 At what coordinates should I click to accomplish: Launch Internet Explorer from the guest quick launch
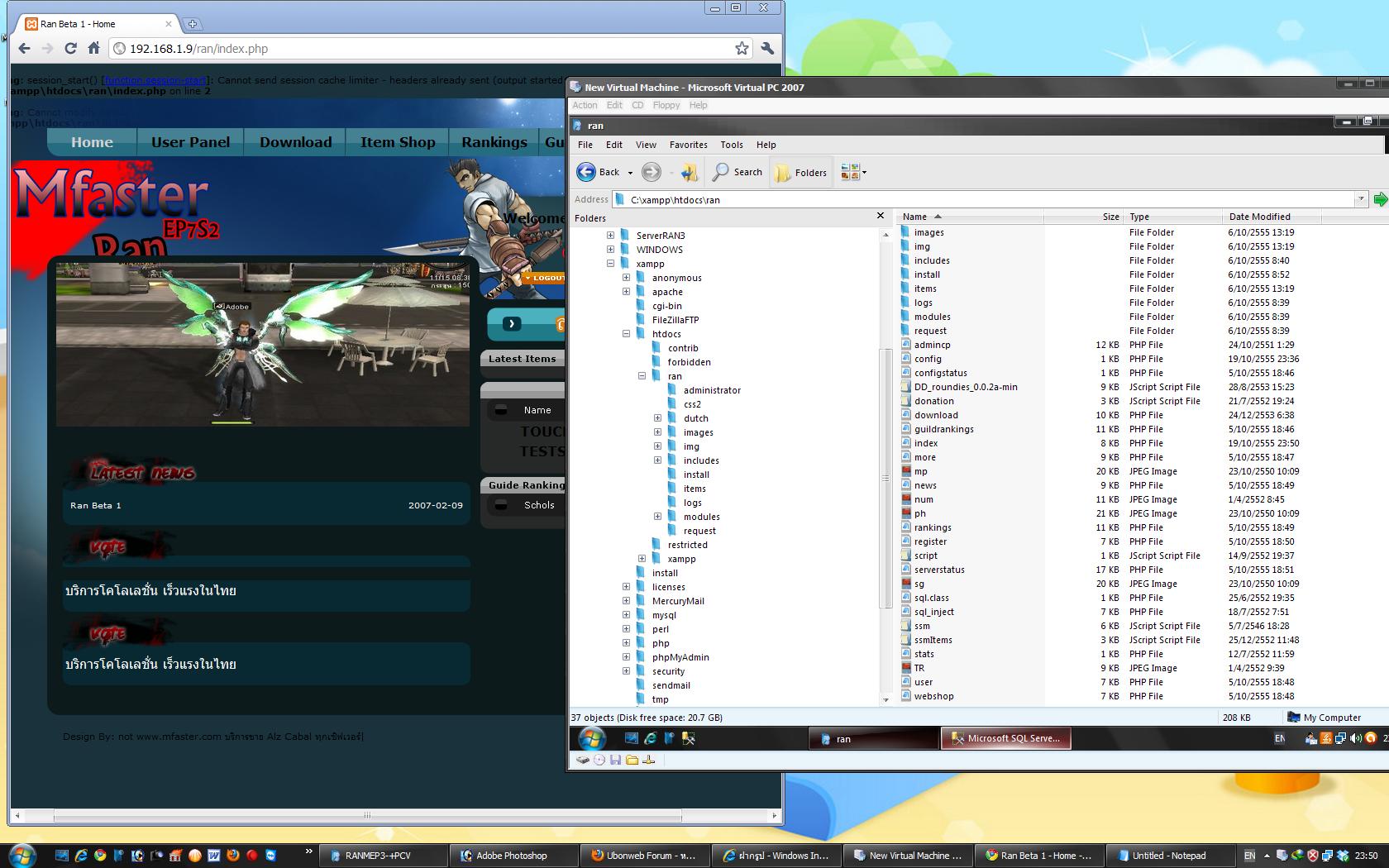pyautogui.click(x=651, y=738)
